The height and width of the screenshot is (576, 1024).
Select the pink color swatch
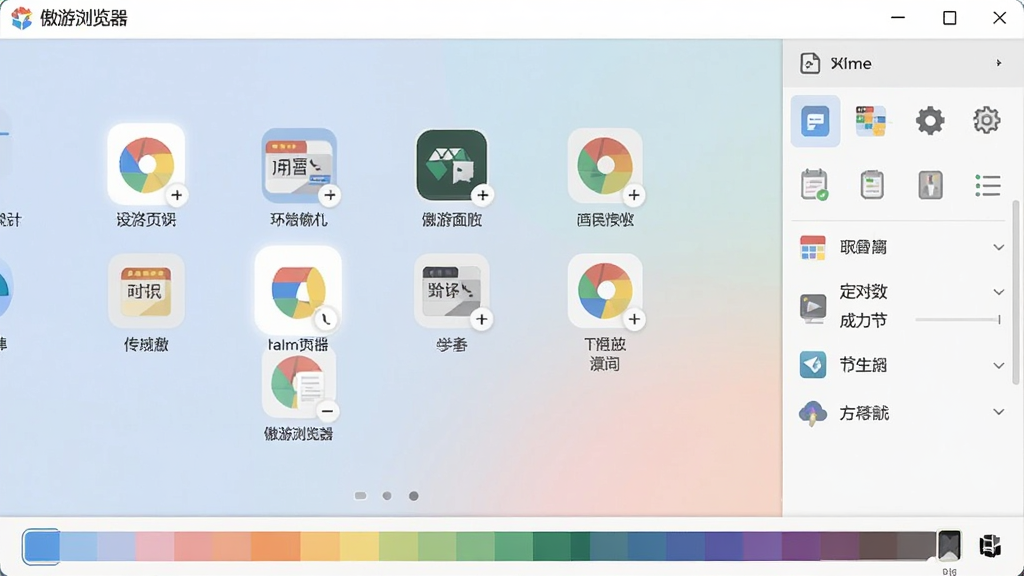click(x=155, y=547)
